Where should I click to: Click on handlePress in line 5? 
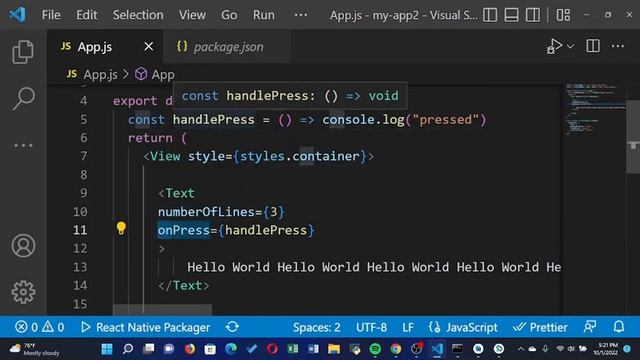(x=213, y=120)
